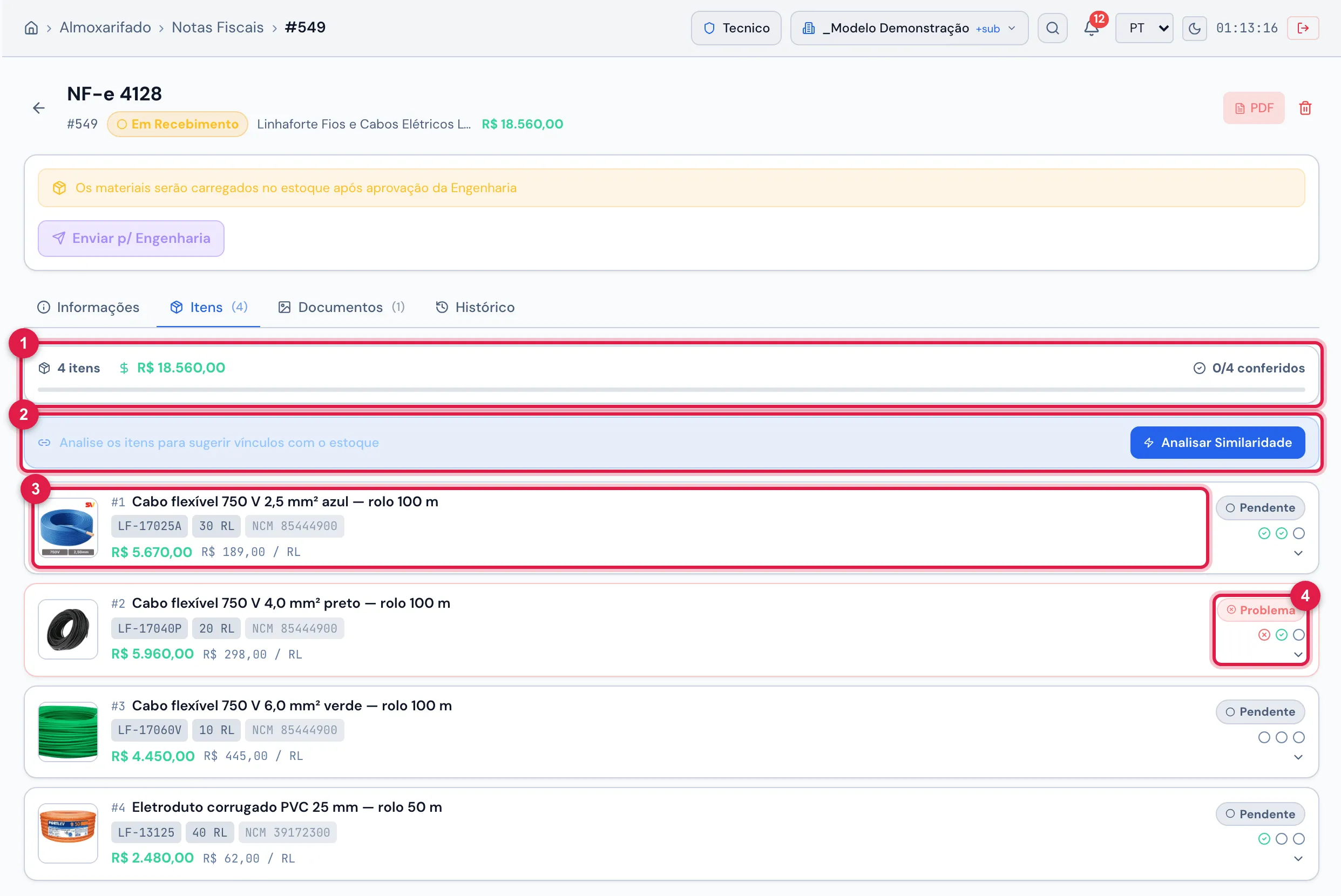This screenshot has width=1341, height=896.
Task: Open the _Modelo Demonstração company selector
Action: point(909,28)
